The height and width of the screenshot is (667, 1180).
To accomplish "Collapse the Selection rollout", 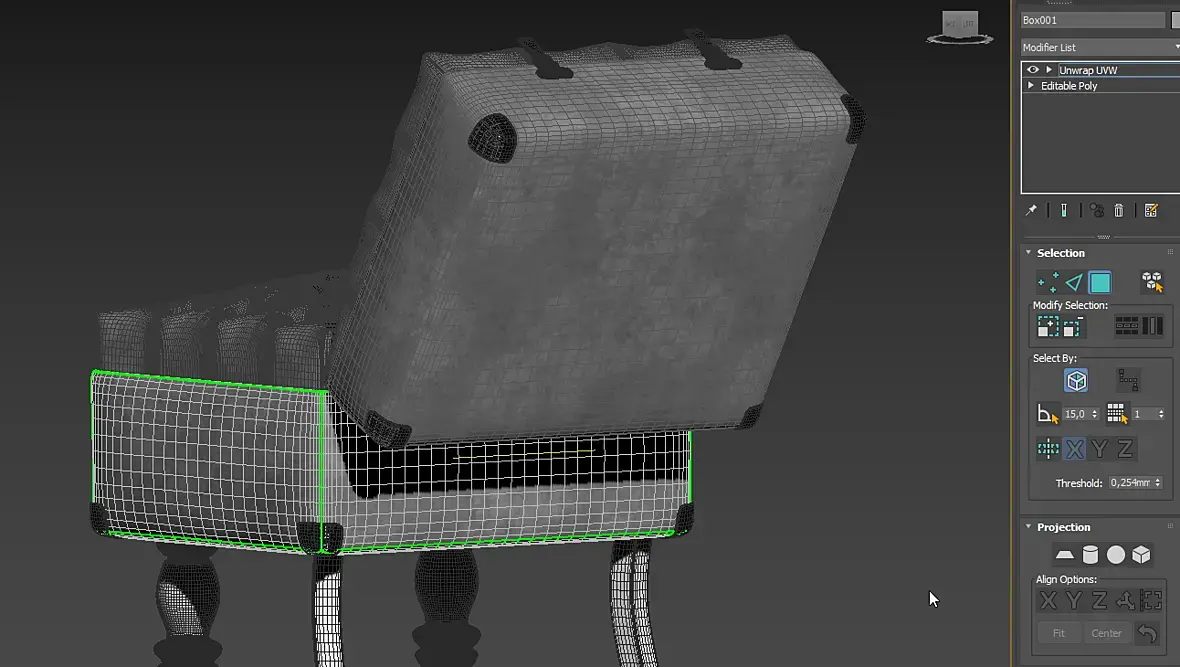I will coord(1029,253).
